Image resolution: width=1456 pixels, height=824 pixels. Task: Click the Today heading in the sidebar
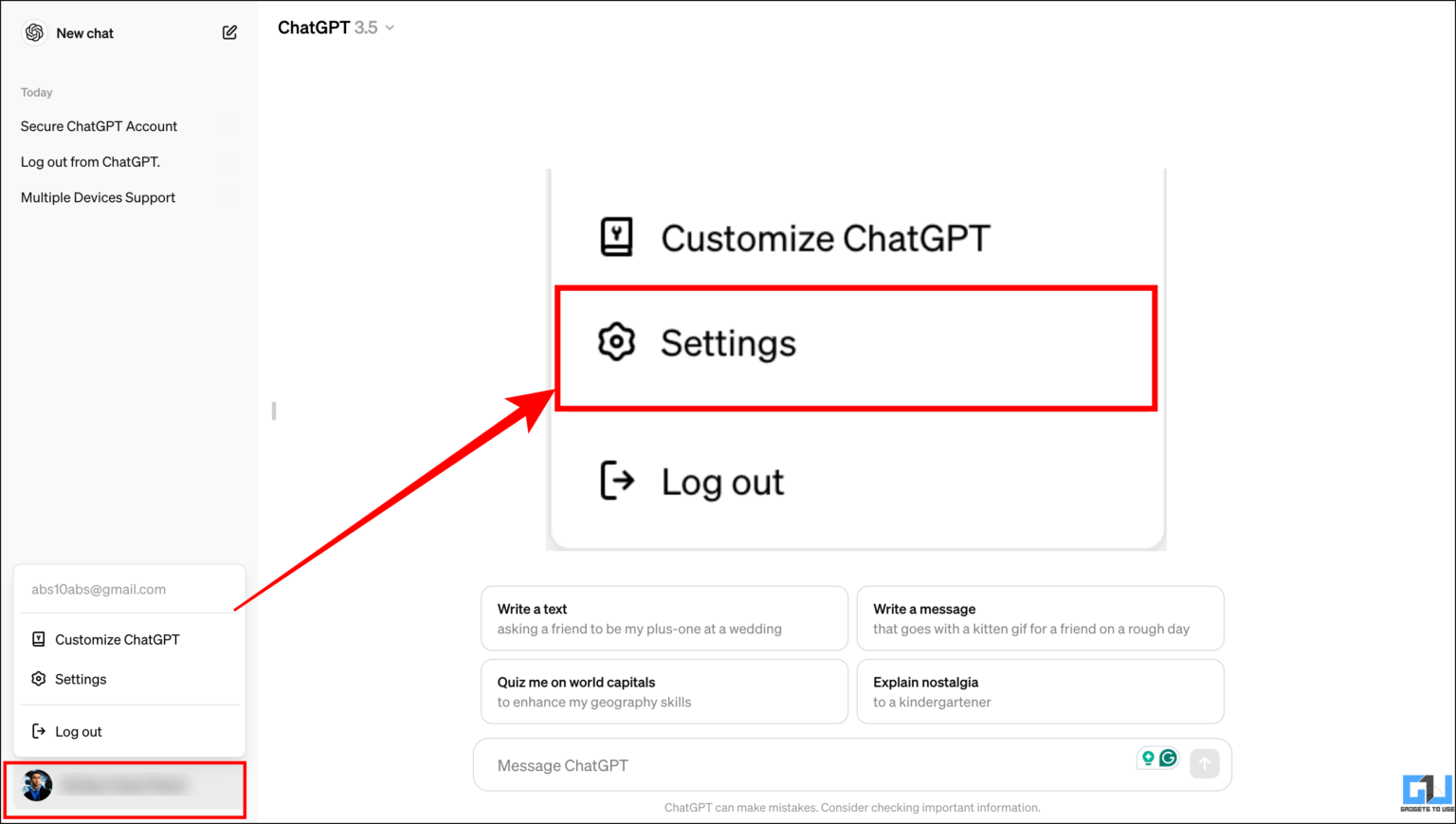[x=36, y=92]
